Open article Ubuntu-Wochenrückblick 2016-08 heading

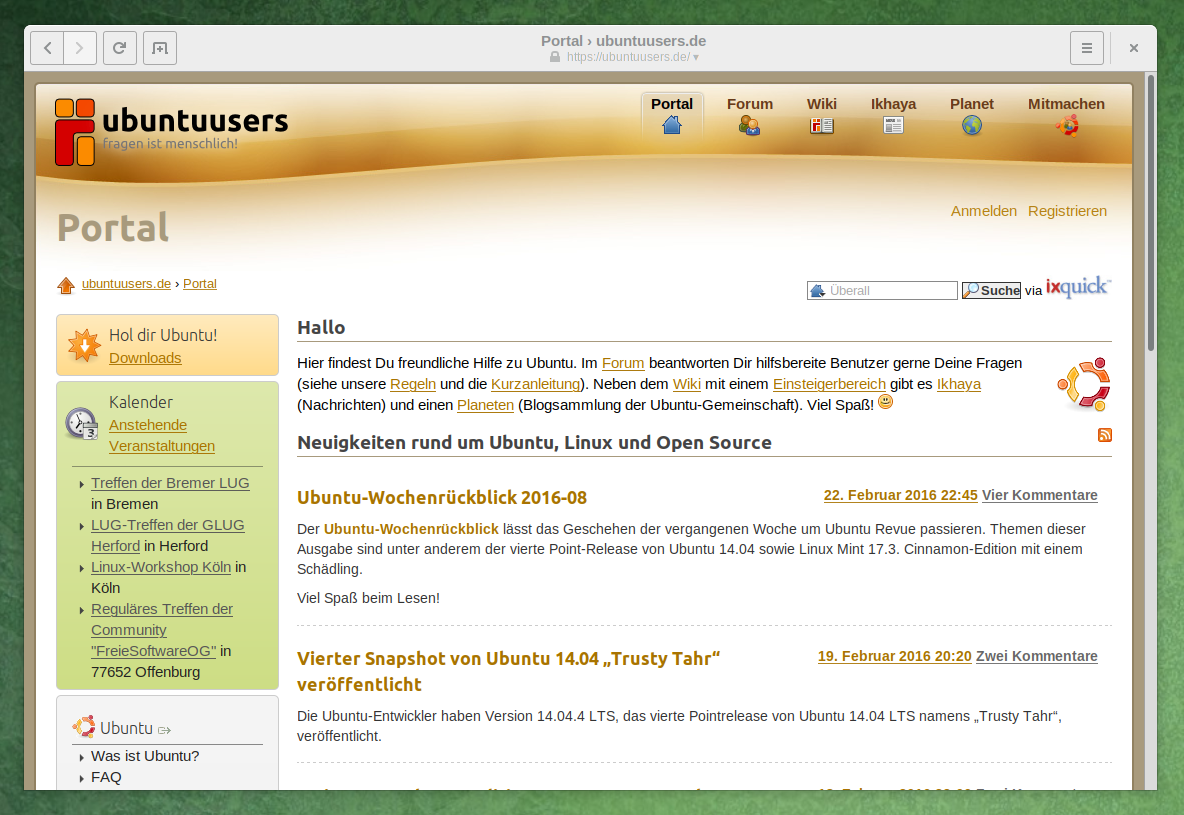pyautogui.click(x=442, y=498)
